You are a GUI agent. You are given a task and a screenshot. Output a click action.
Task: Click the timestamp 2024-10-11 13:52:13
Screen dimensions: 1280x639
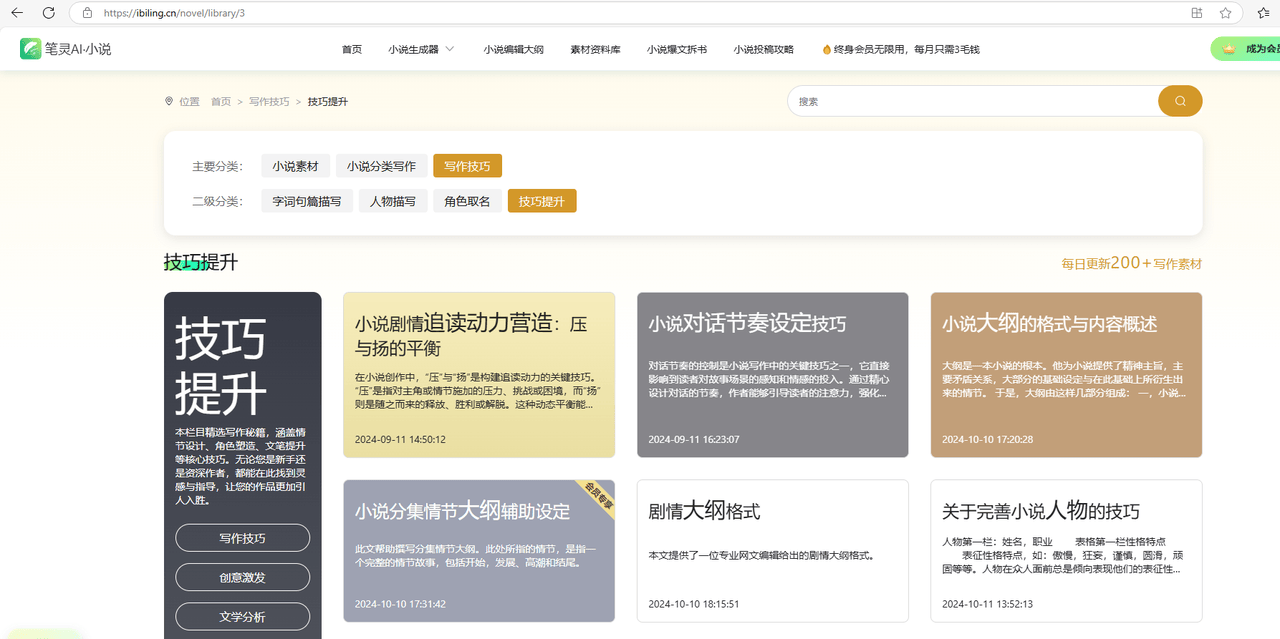coord(988,604)
